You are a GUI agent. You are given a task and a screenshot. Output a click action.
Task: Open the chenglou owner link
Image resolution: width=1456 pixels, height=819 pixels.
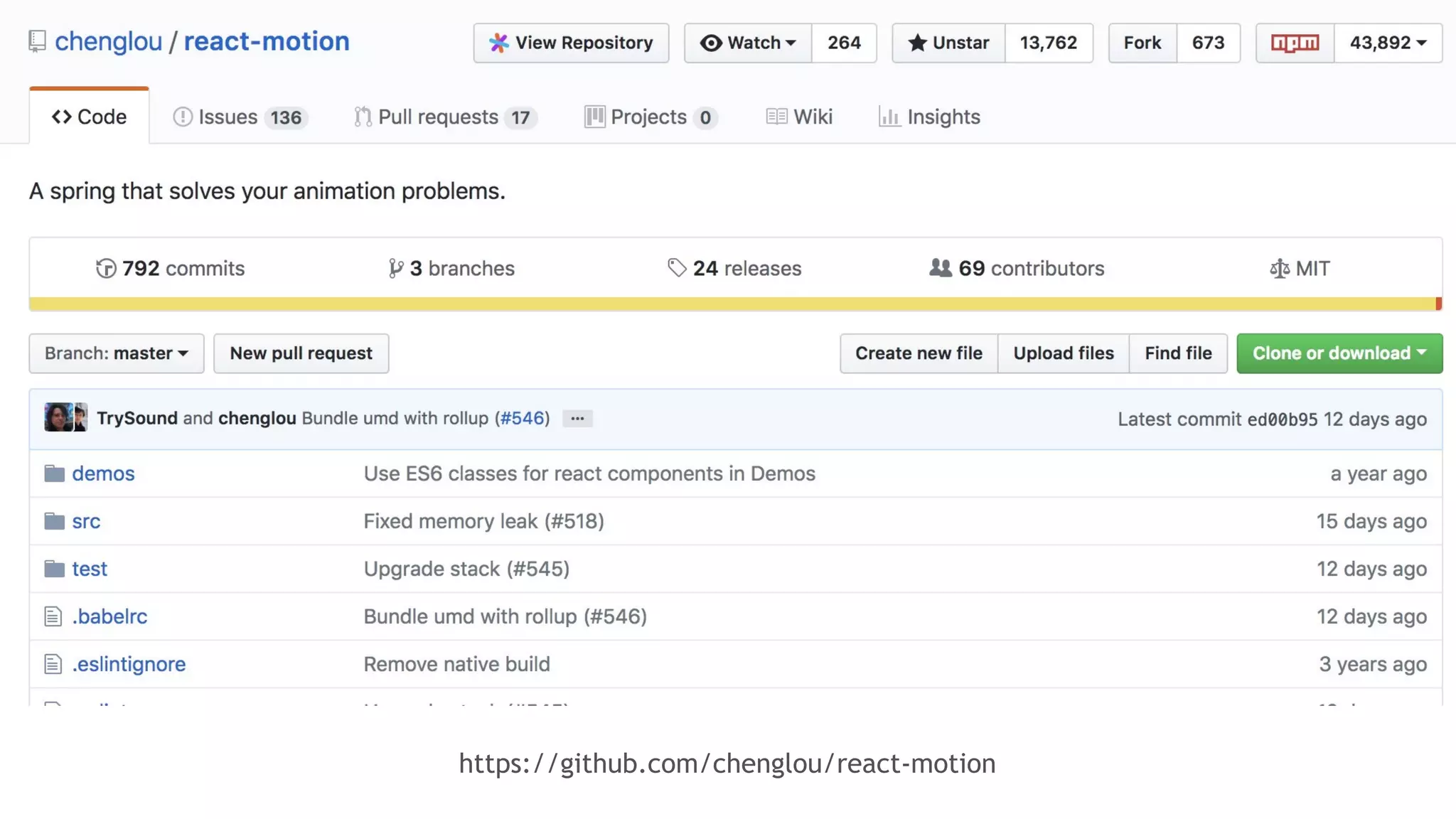point(109,41)
